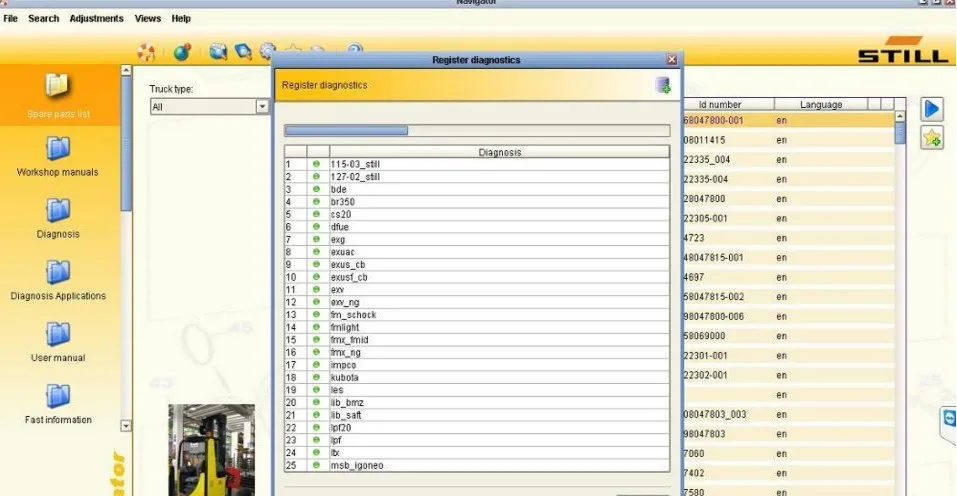Click green status dot for kubota row
The width and height of the screenshot is (957, 496).
point(316,377)
